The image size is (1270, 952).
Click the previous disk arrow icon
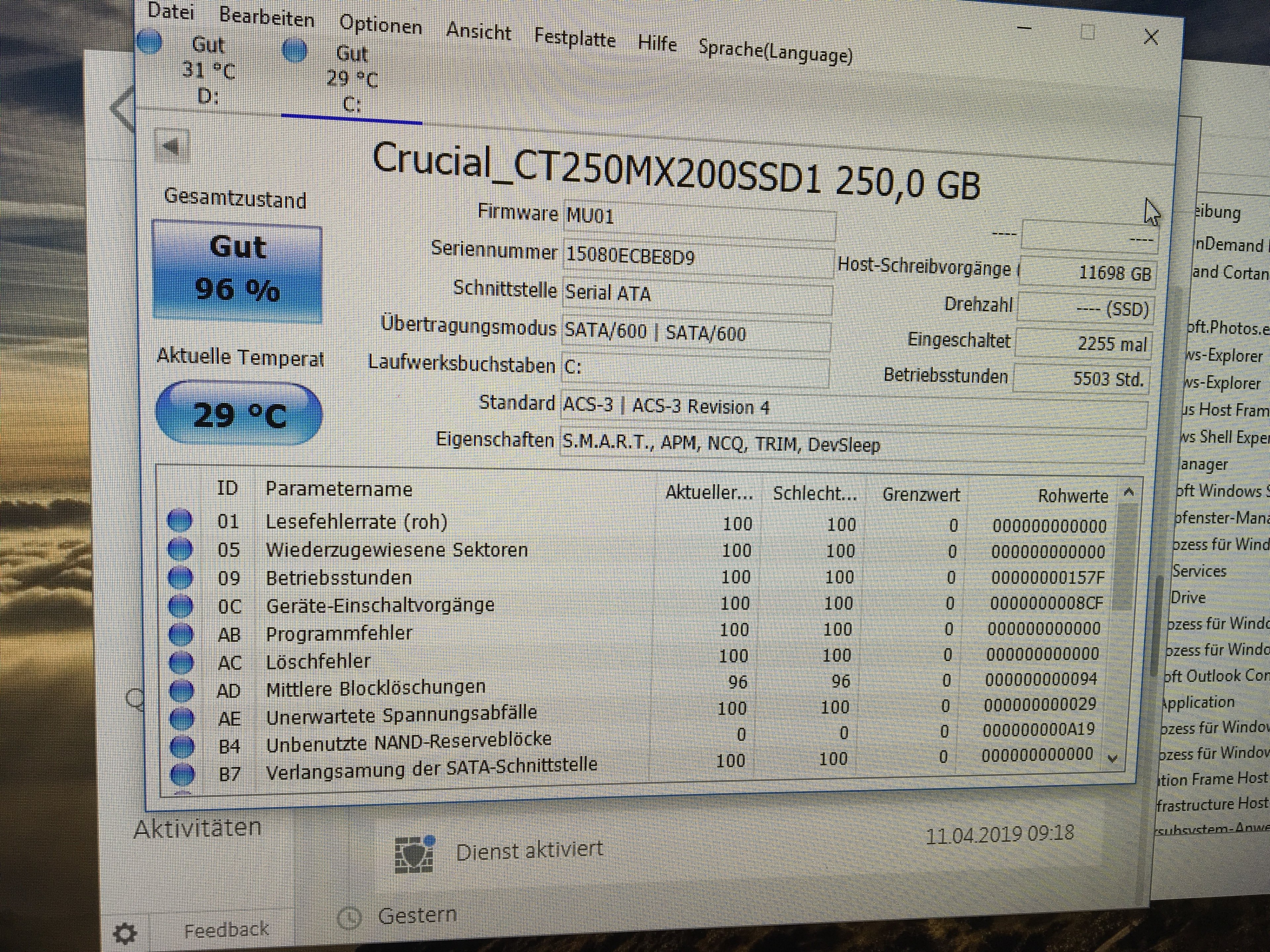(x=171, y=146)
